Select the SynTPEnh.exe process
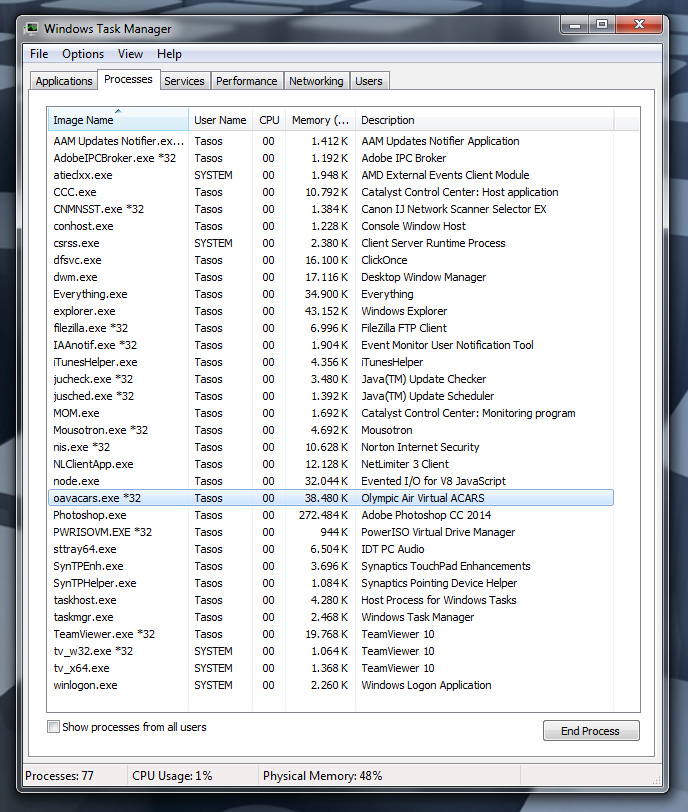 (x=331, y=566)
